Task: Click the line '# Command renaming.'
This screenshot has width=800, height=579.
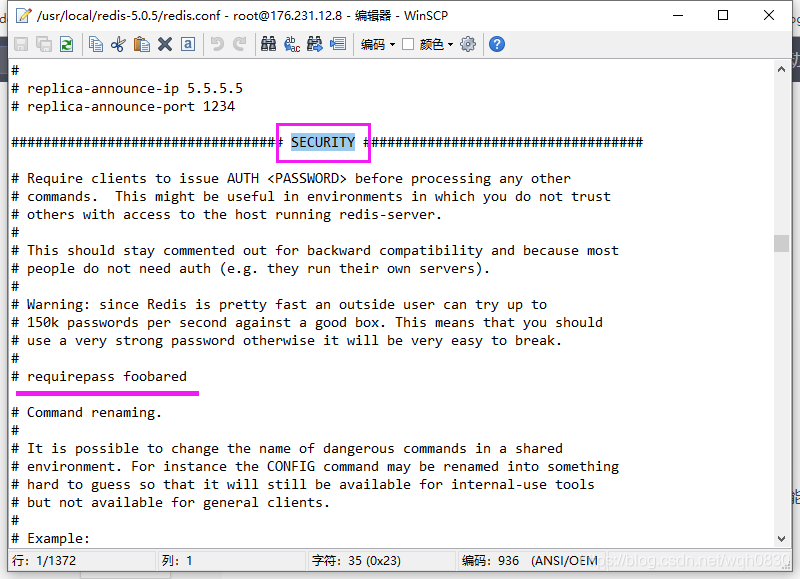Action: tap(87, 412)
